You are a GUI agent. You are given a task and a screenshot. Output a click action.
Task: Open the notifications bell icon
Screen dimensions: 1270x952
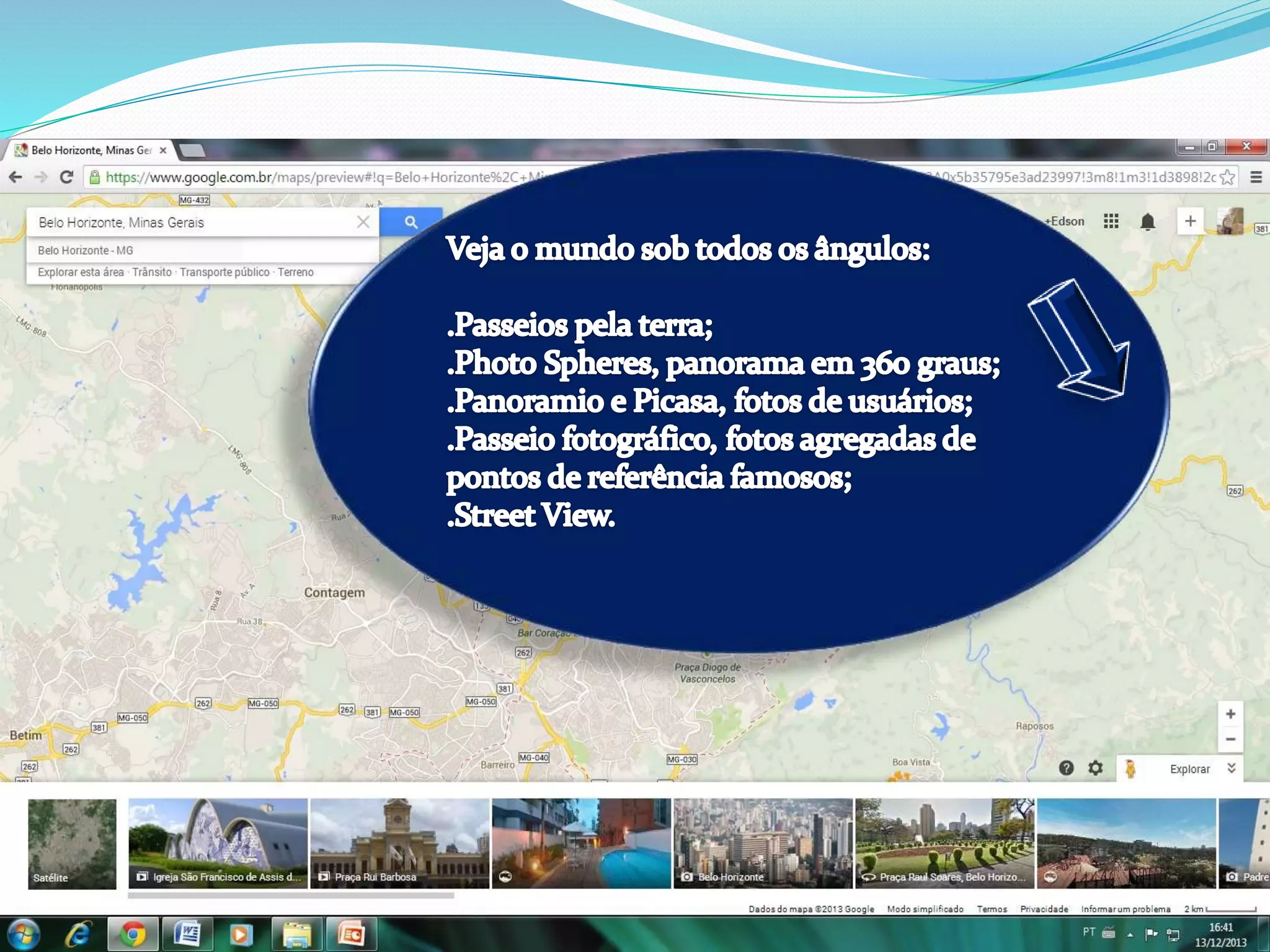point(1147,221)
